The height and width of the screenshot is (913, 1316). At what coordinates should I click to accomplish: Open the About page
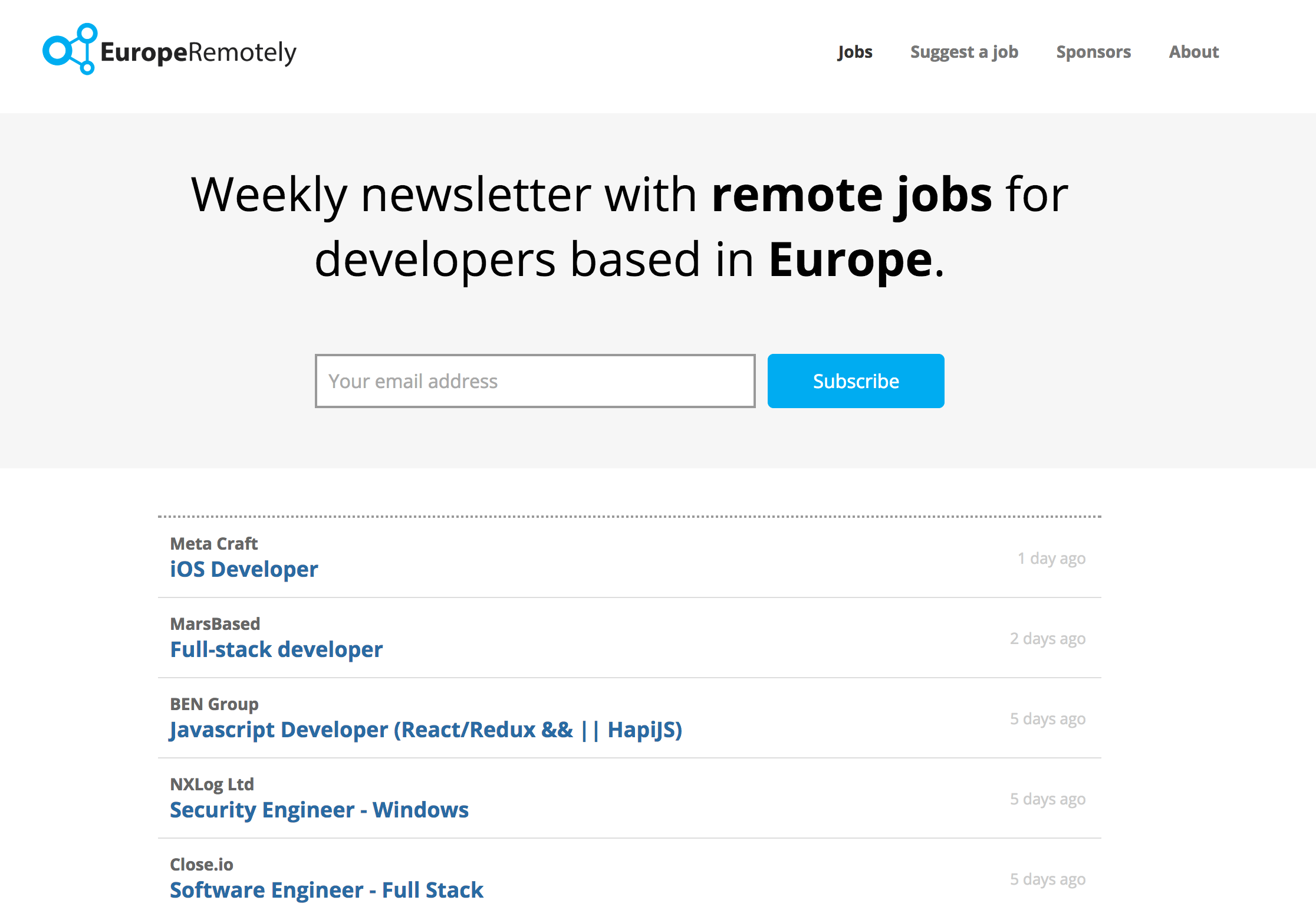(1193, 52)
